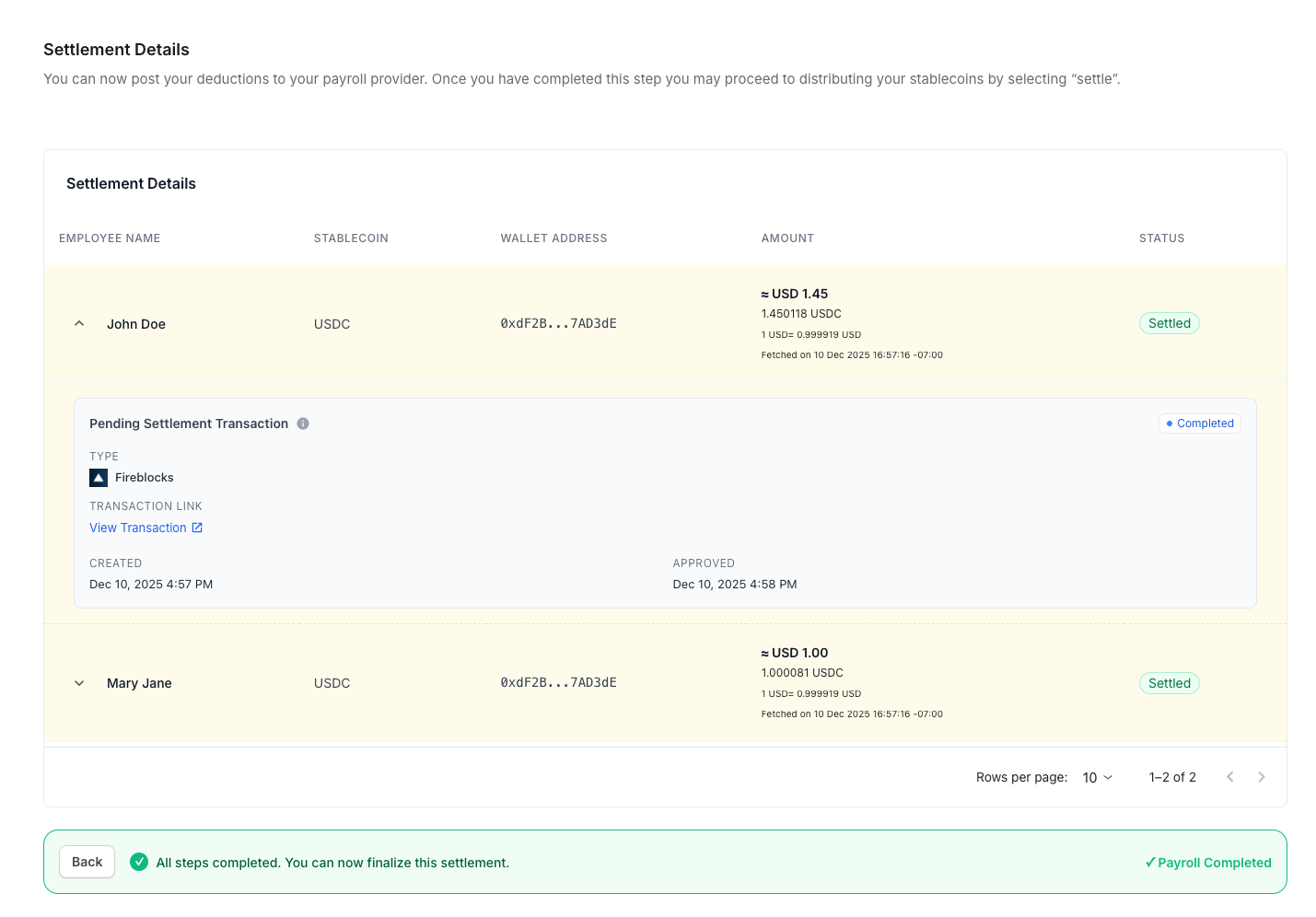The image size is (1316, 917).
Task: Click John Doe's Settled status badge
Action: point(1170,323)
